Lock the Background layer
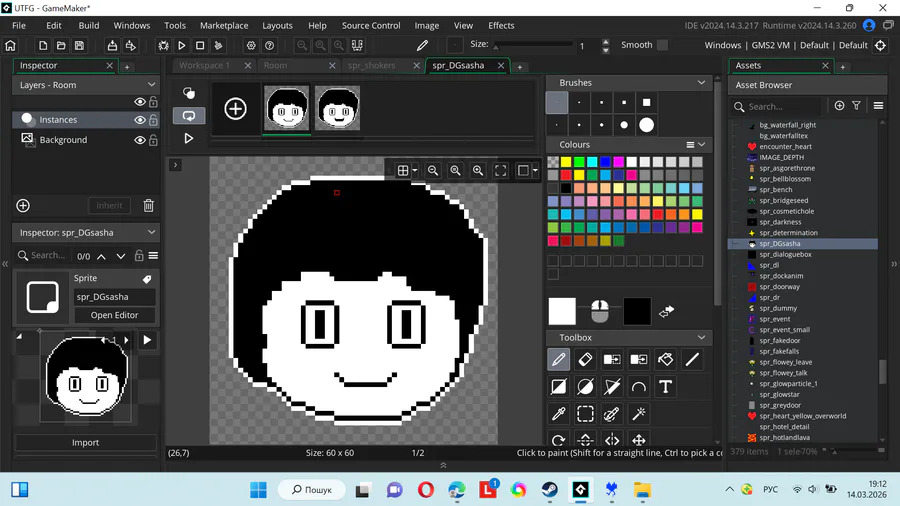Image resolution: width=900 pixels, height=506 pixels. [153, 140]
